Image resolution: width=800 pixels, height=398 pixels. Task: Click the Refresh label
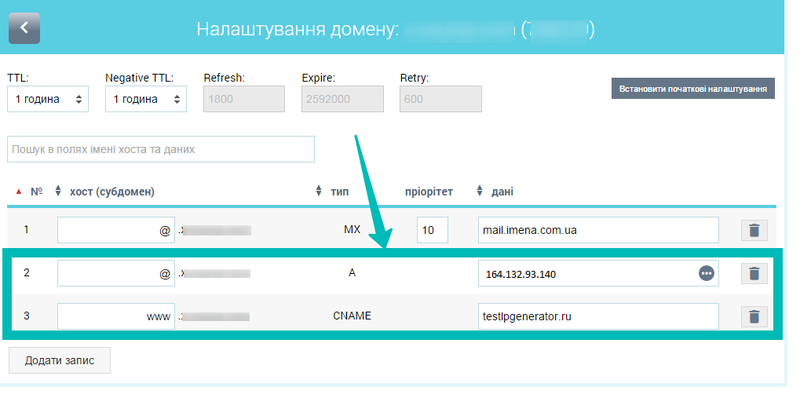pyautogui.click(x=224, y=78)
